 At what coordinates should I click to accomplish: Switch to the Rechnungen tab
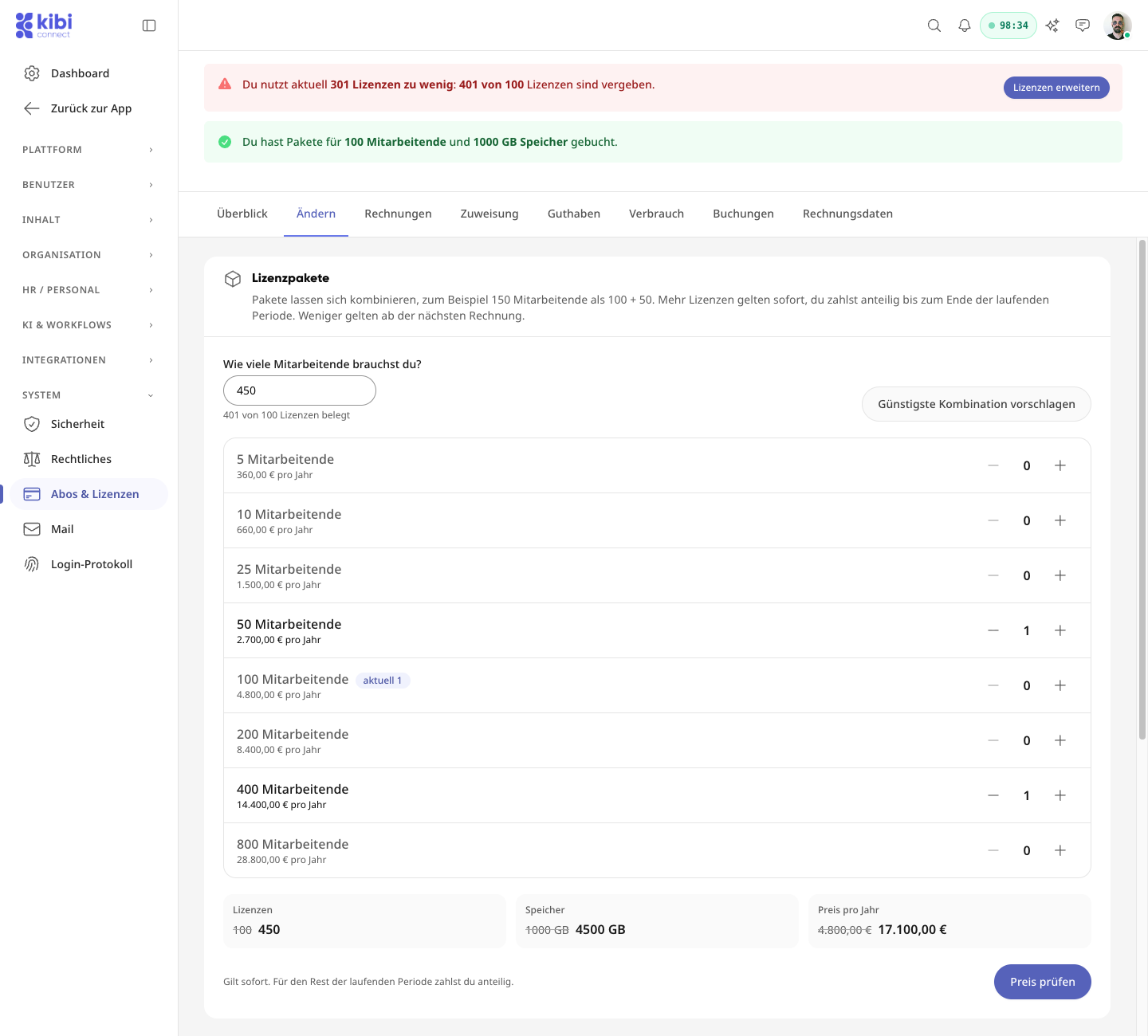click(x=398, y=214)
